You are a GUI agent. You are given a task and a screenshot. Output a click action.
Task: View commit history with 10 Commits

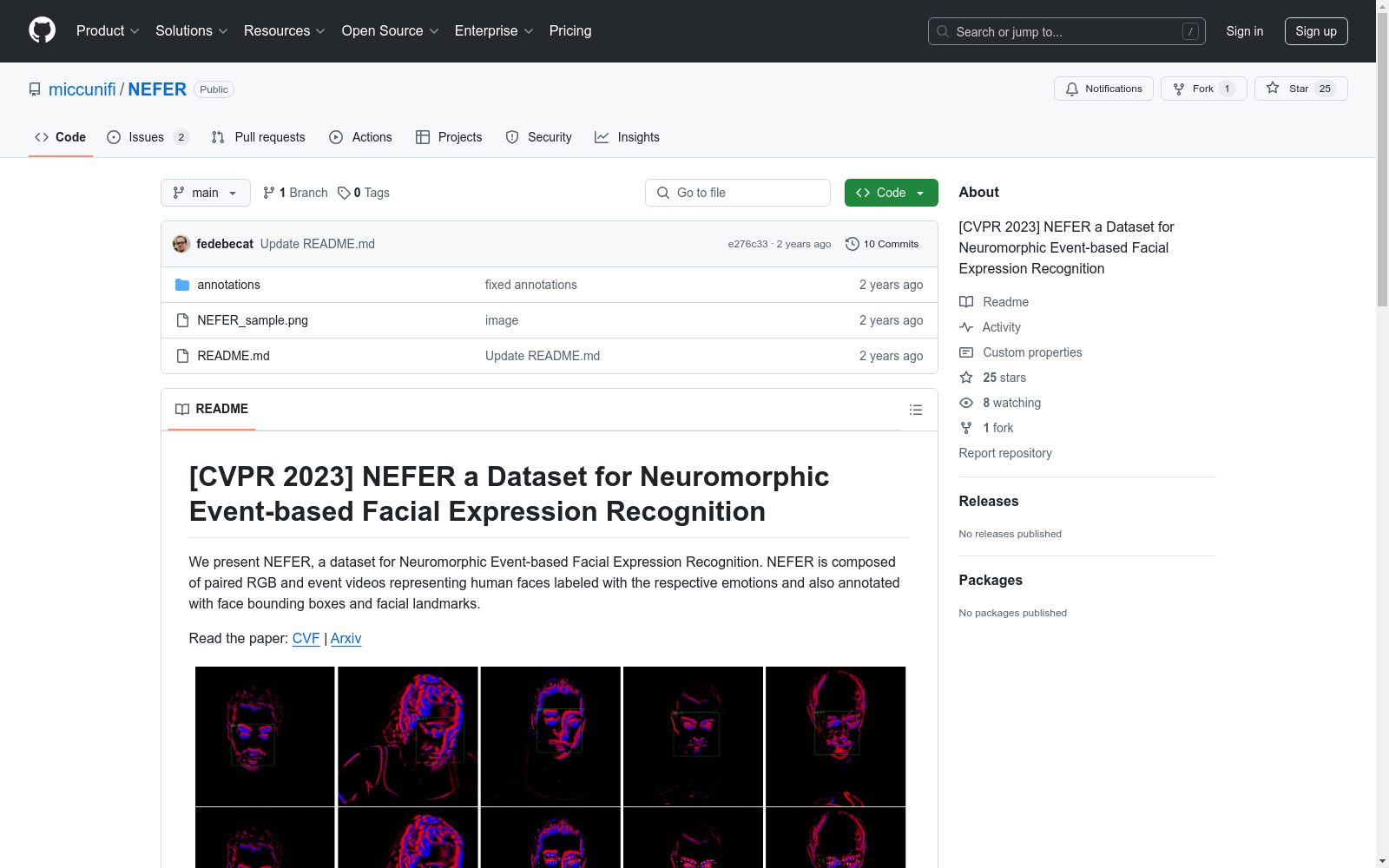pos(882,244)
